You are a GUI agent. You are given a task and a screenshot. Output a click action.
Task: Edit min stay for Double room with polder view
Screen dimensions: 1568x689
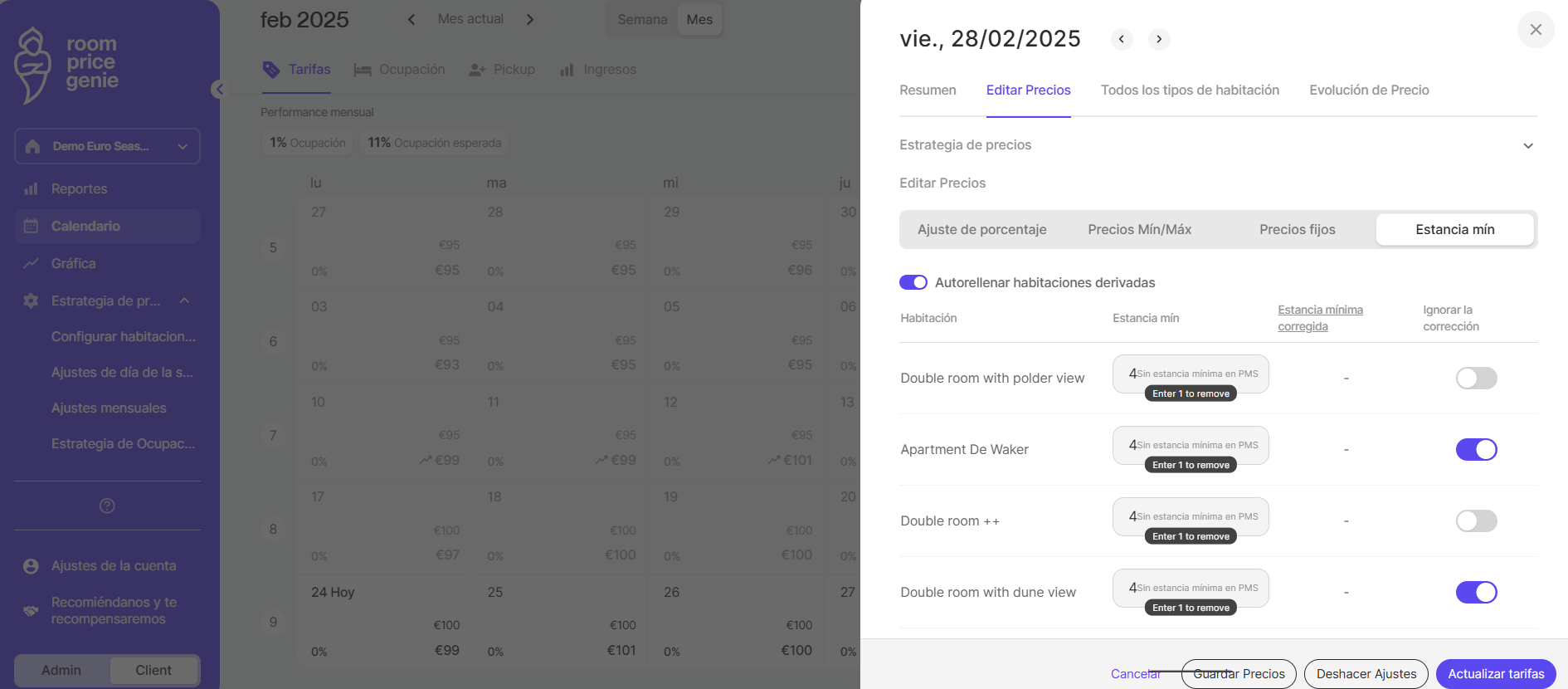1191,374
